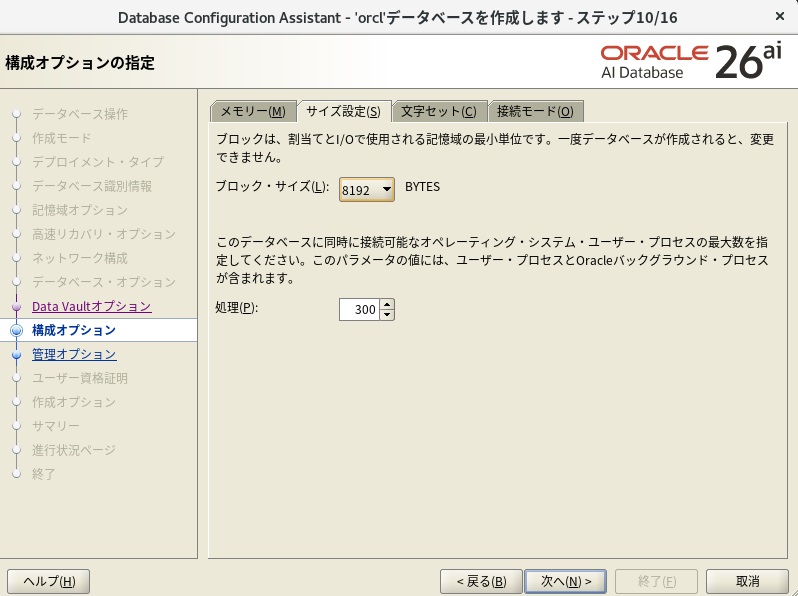Click the ネットワーク構成 step label

(80, 258)
